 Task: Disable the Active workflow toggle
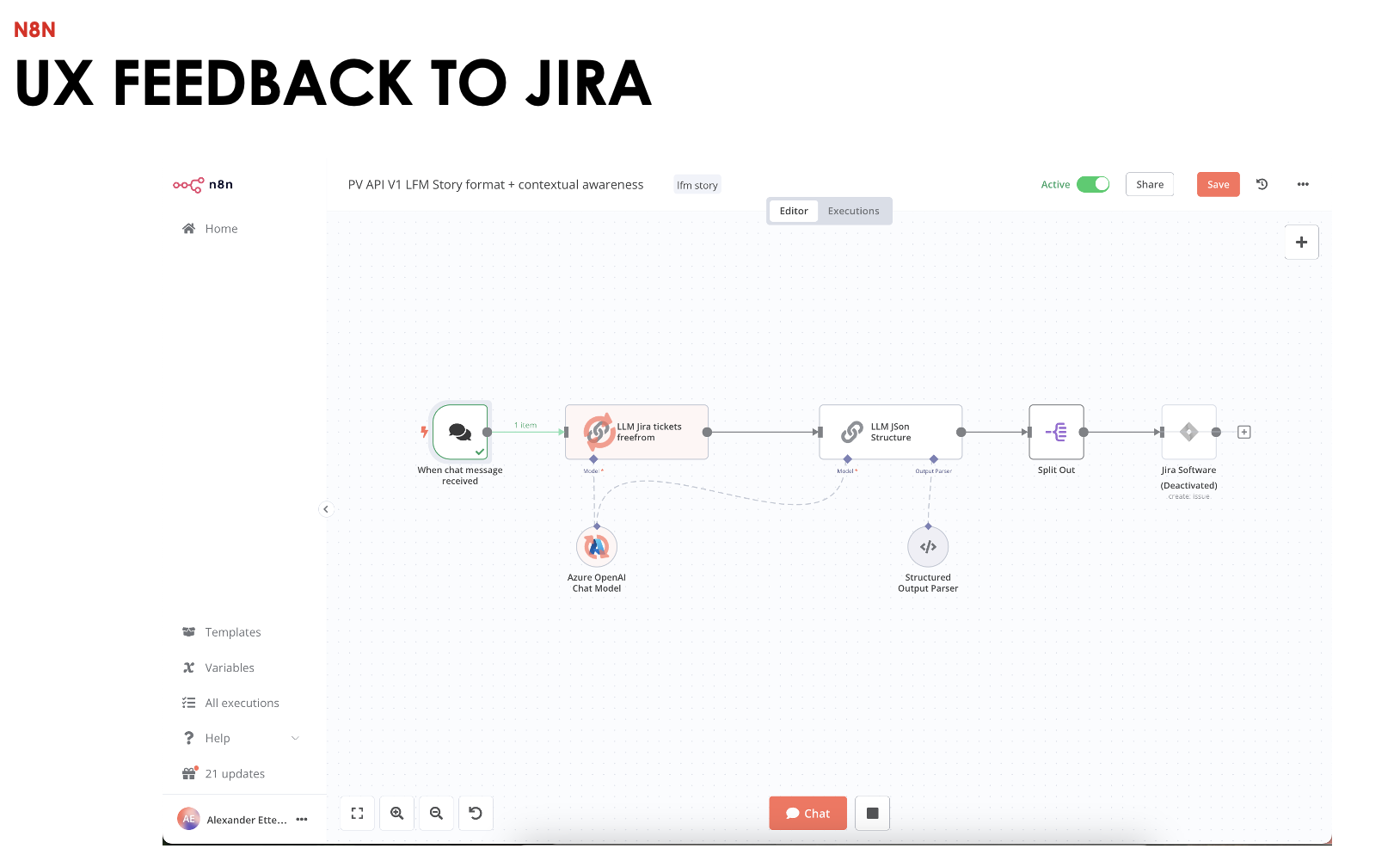tap(1093, 184)
